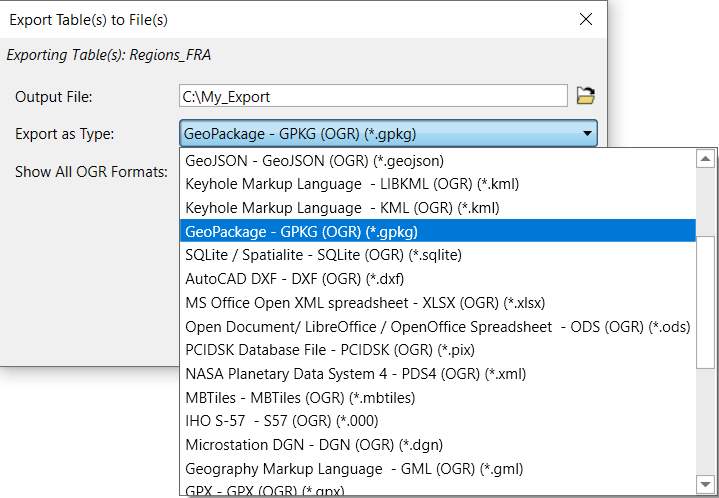Select Keyhole Markup Language LIBKML option

click(438, 184)
